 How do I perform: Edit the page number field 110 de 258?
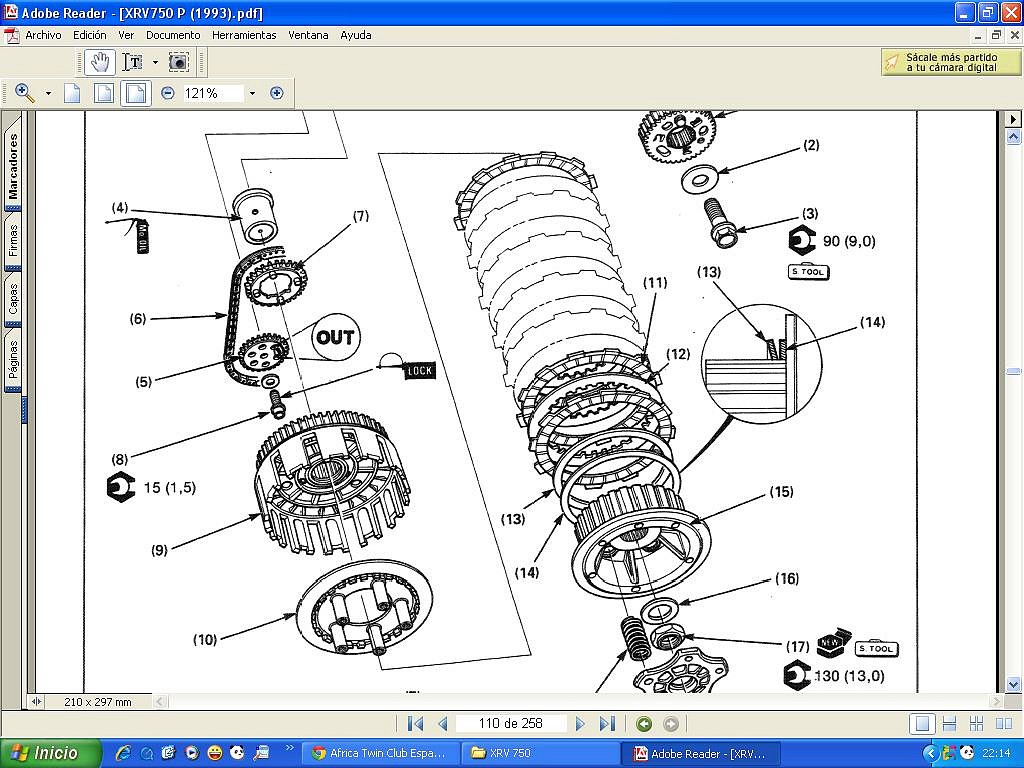(511, 724)
